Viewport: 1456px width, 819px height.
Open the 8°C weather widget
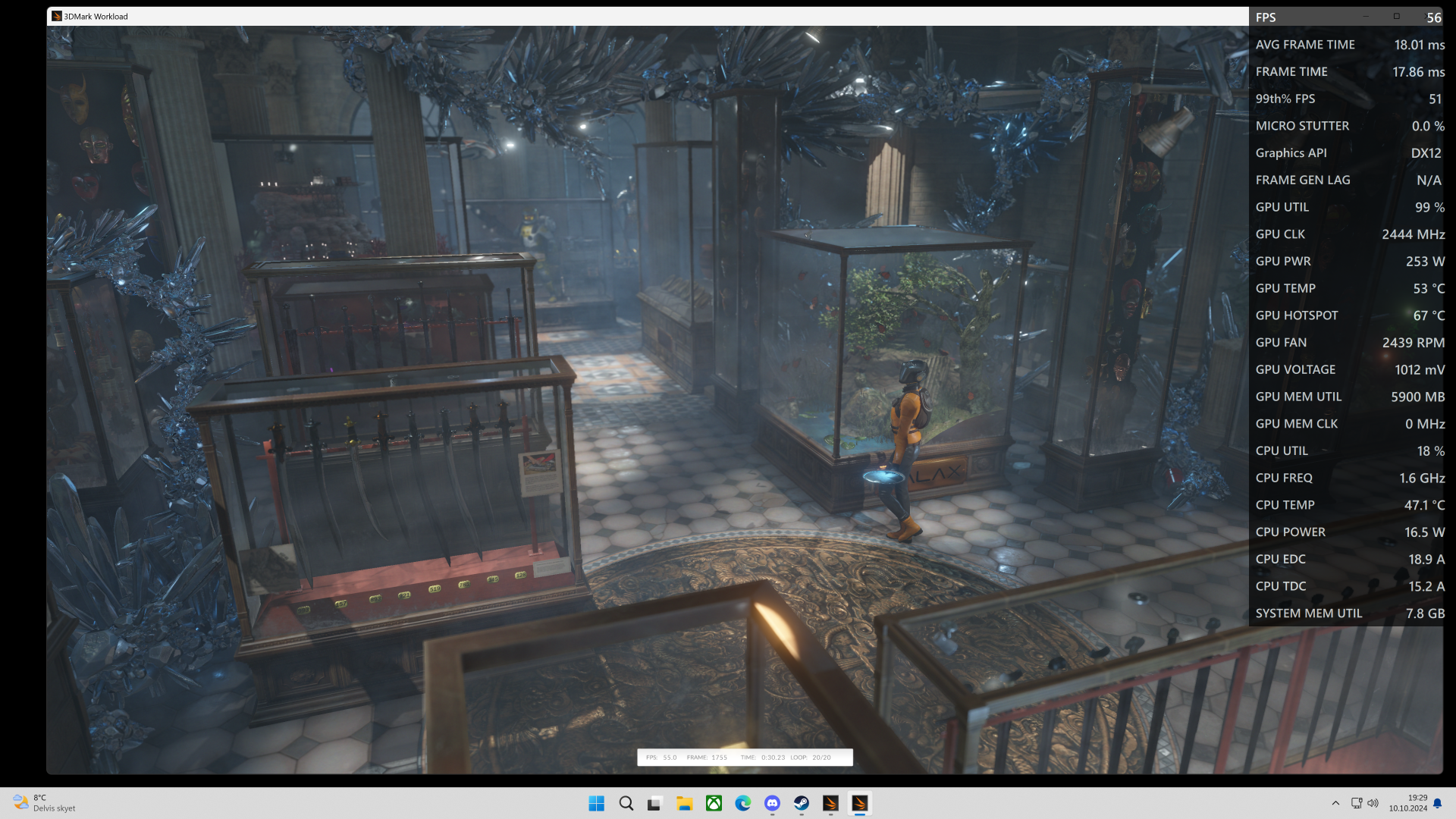click(x=44, y=803)
